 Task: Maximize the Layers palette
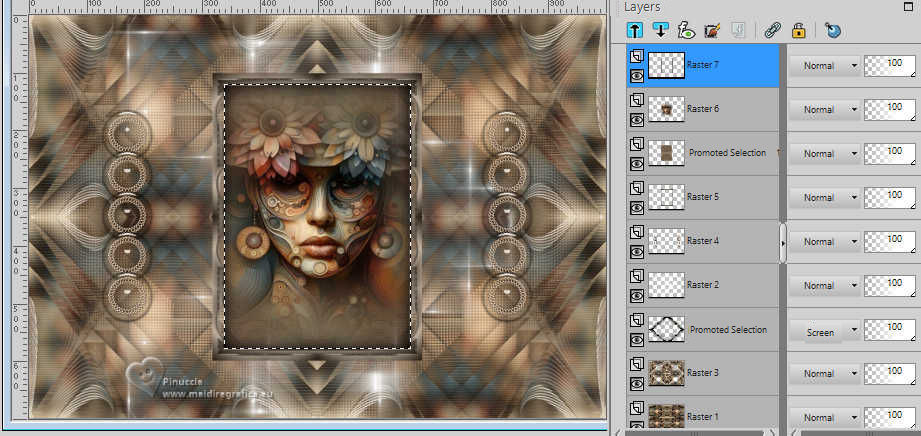pyautogui.click(x=907, y=6)
